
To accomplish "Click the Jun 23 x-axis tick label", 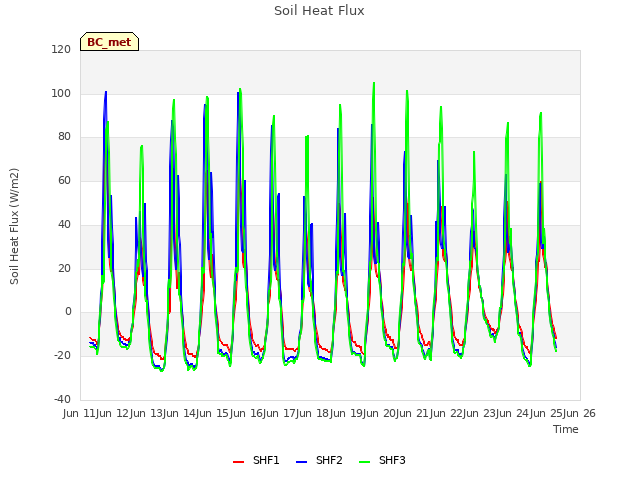I will pyautogui.click(x=480, y=413).
